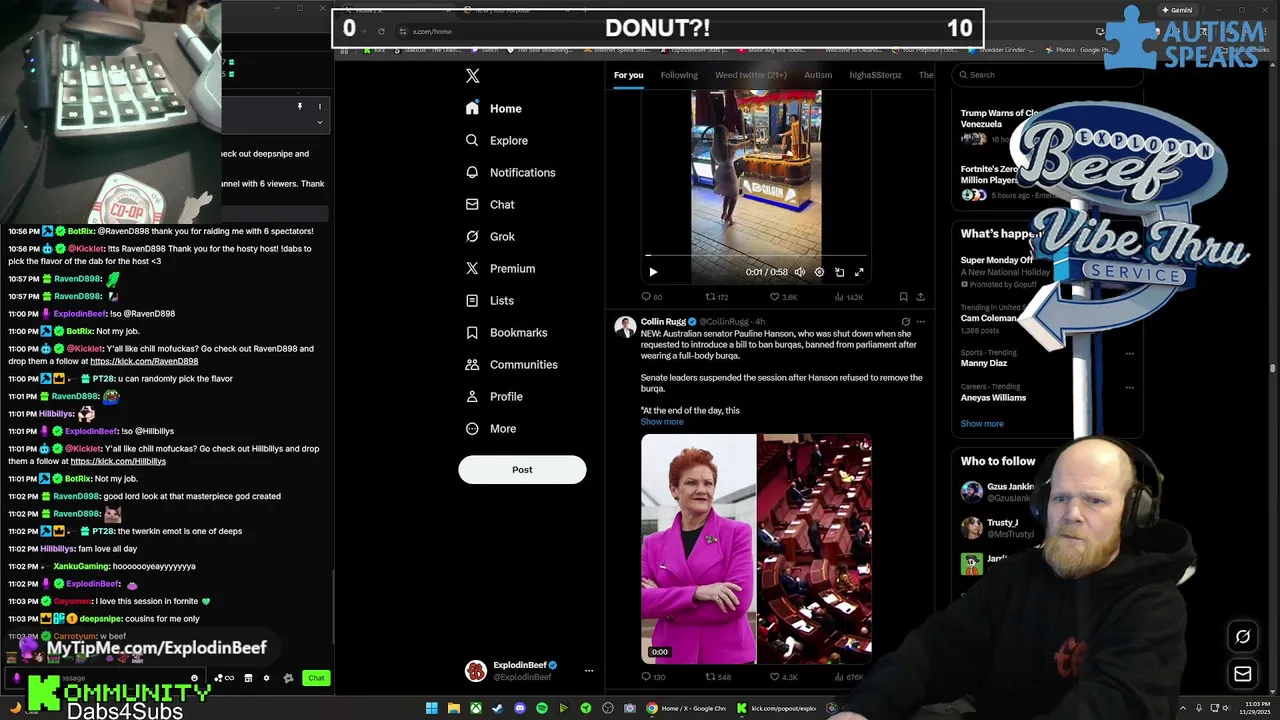Open trending topic Aneyas Williams
Screen dimensions: 1280x720
pos(993,398)
